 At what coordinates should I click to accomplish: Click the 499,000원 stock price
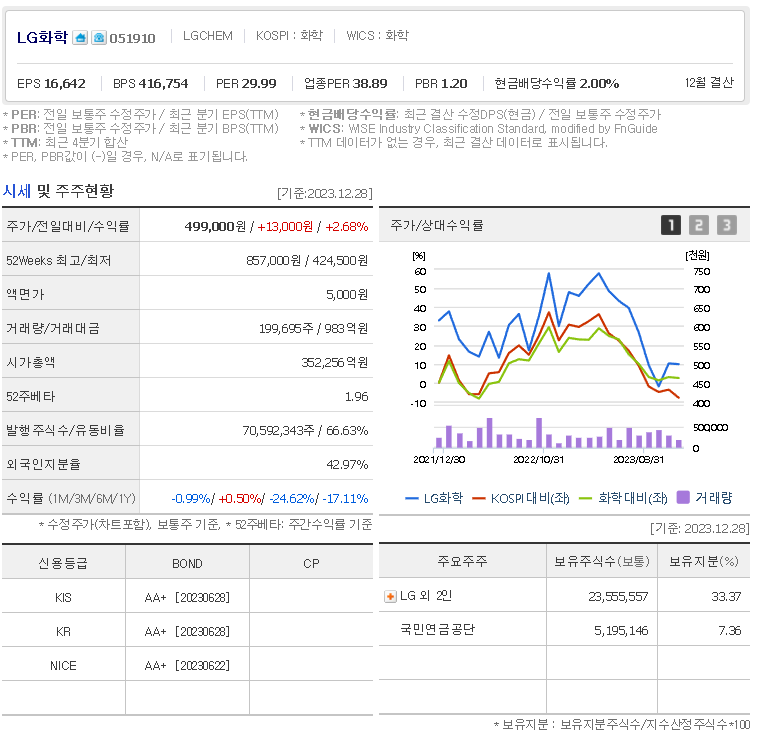(x=215, y=227)
